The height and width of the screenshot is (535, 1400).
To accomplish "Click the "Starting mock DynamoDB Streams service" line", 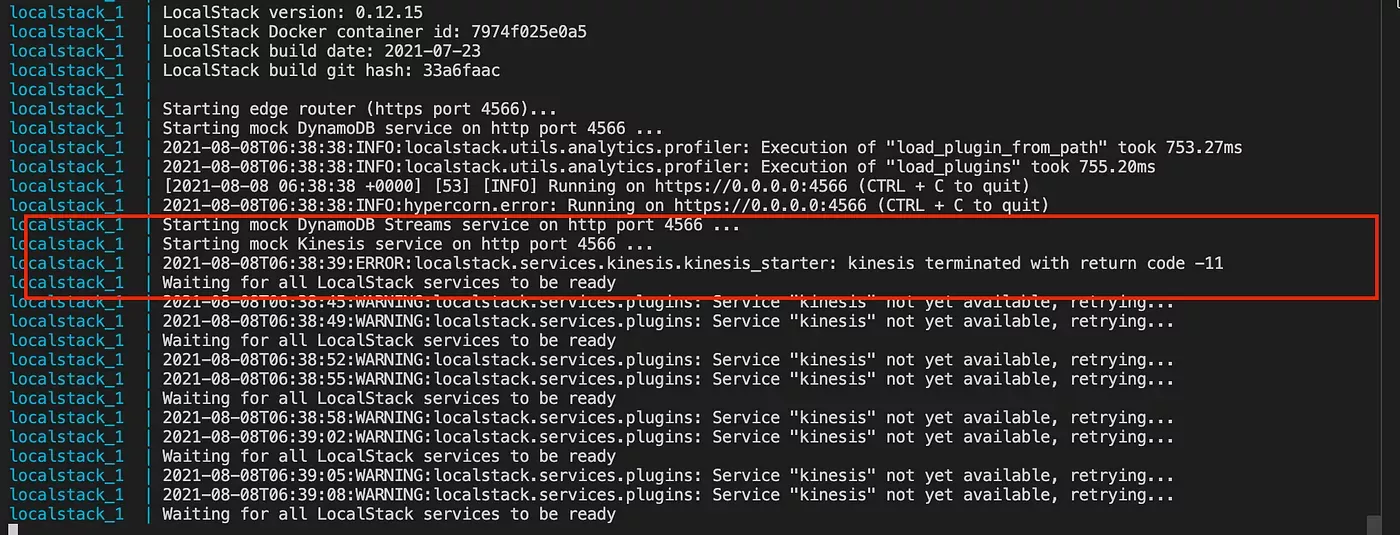I will click(x=450, y=225).
